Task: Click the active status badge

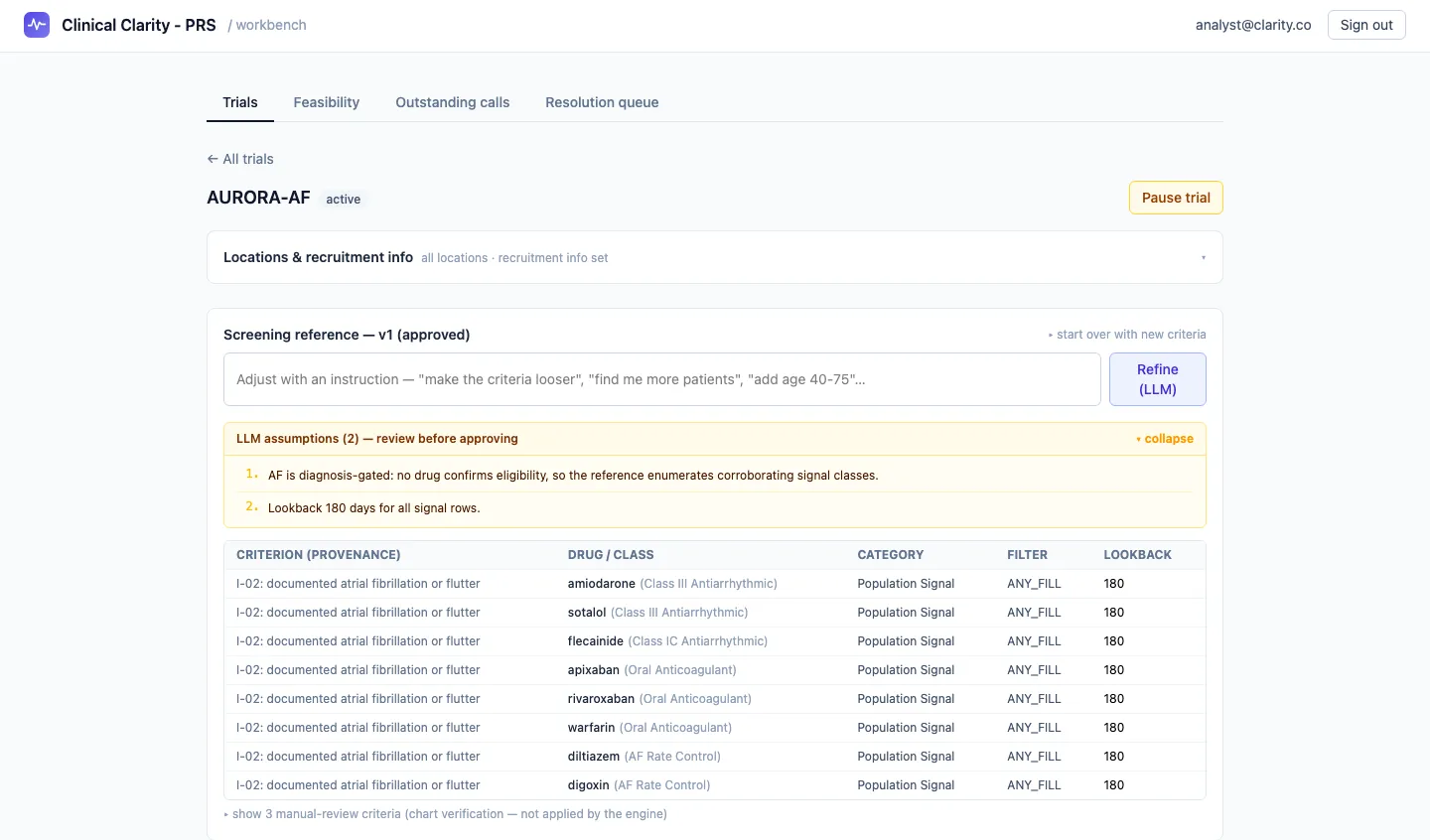Action: (x=344, y=199)
